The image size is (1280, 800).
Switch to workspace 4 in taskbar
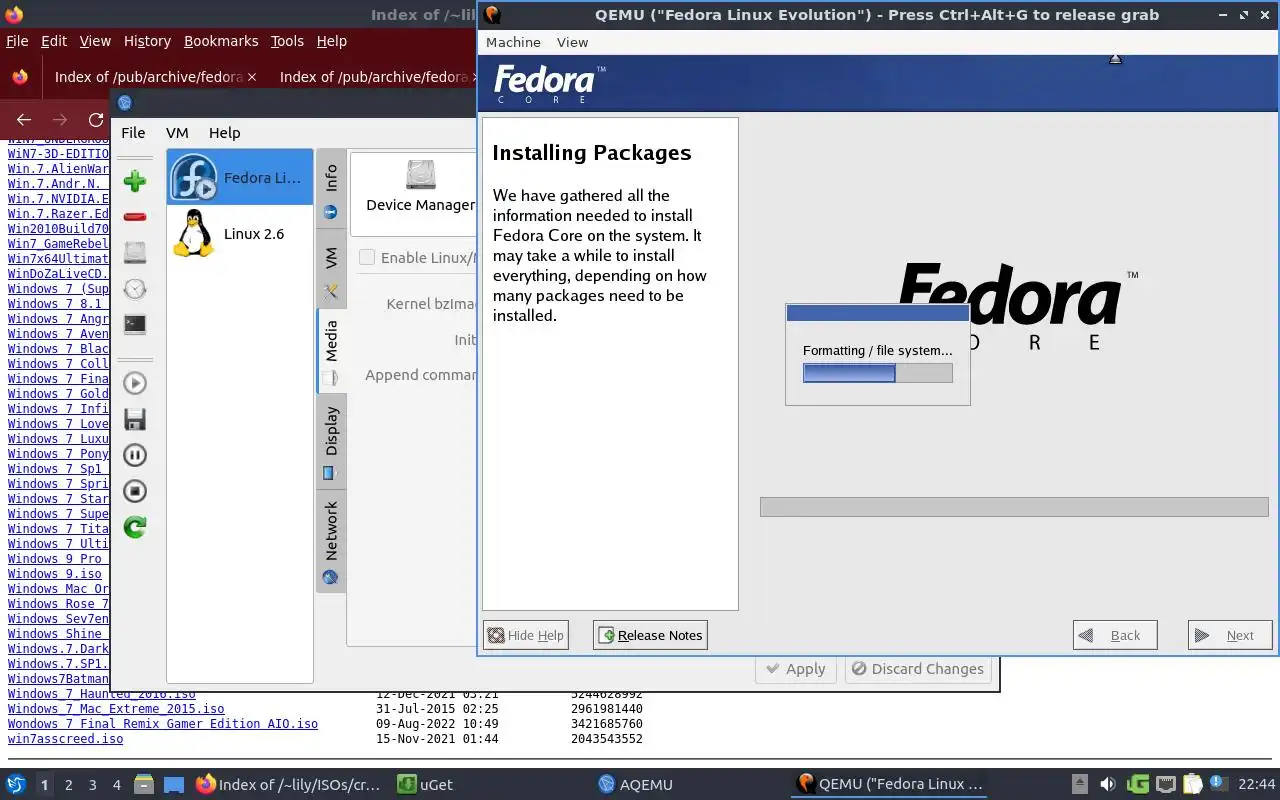click(x=117, y=785)
